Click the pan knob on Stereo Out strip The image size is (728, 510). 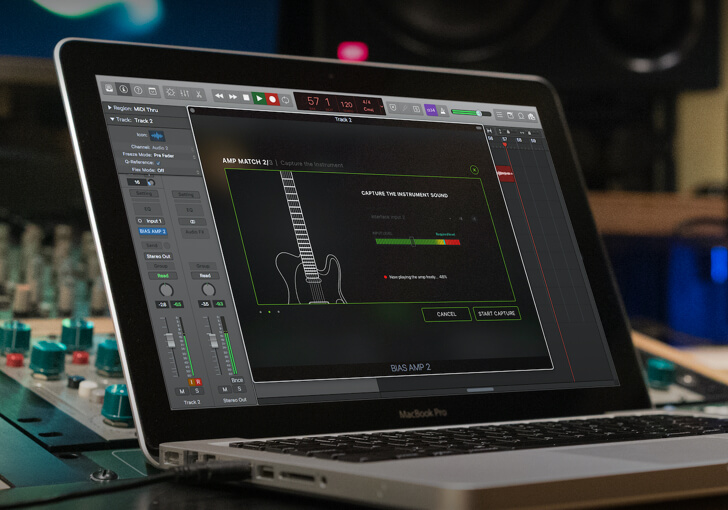pyautogui.click(x=208, y=290)
